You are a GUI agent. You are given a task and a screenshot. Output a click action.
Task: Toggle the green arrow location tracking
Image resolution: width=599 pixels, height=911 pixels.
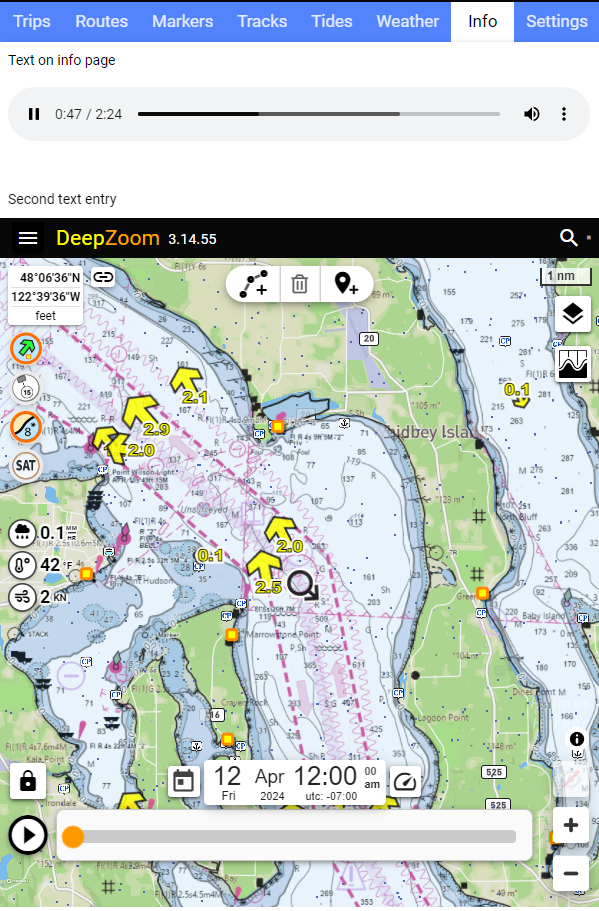26,348
